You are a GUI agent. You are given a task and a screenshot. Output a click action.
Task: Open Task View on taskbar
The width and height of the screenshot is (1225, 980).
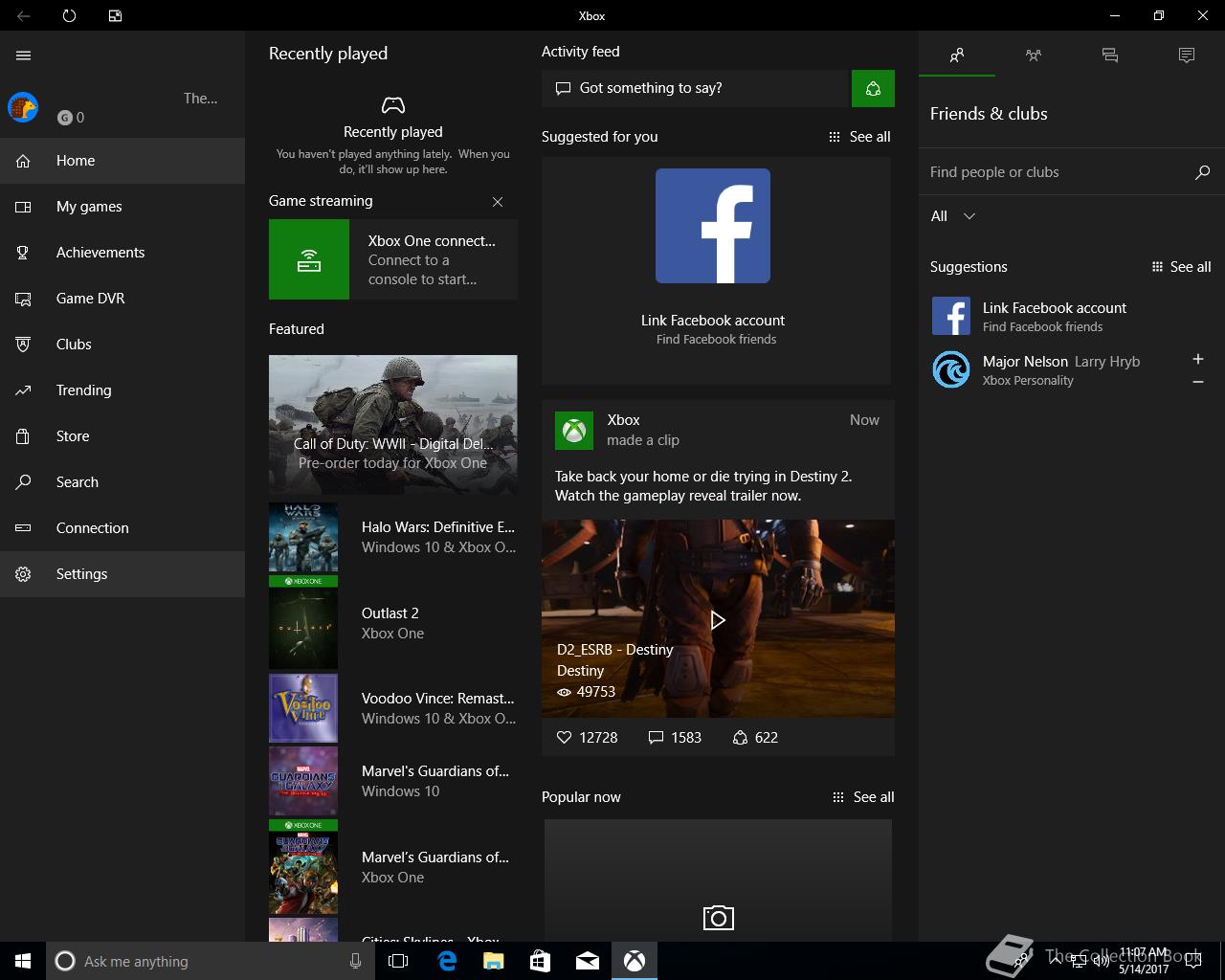click(x=398, y=961)
